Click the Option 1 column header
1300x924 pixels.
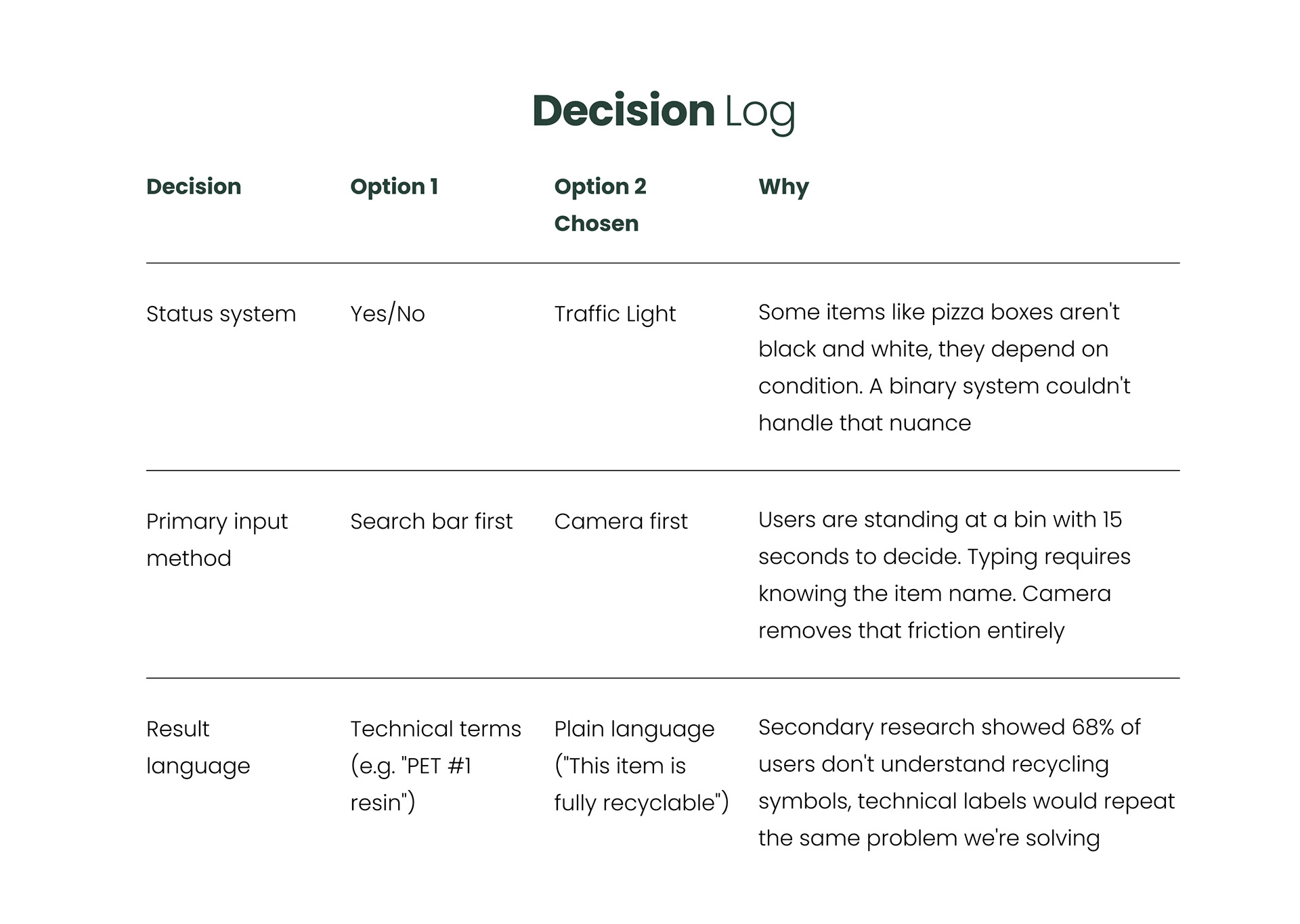(394, 186)
